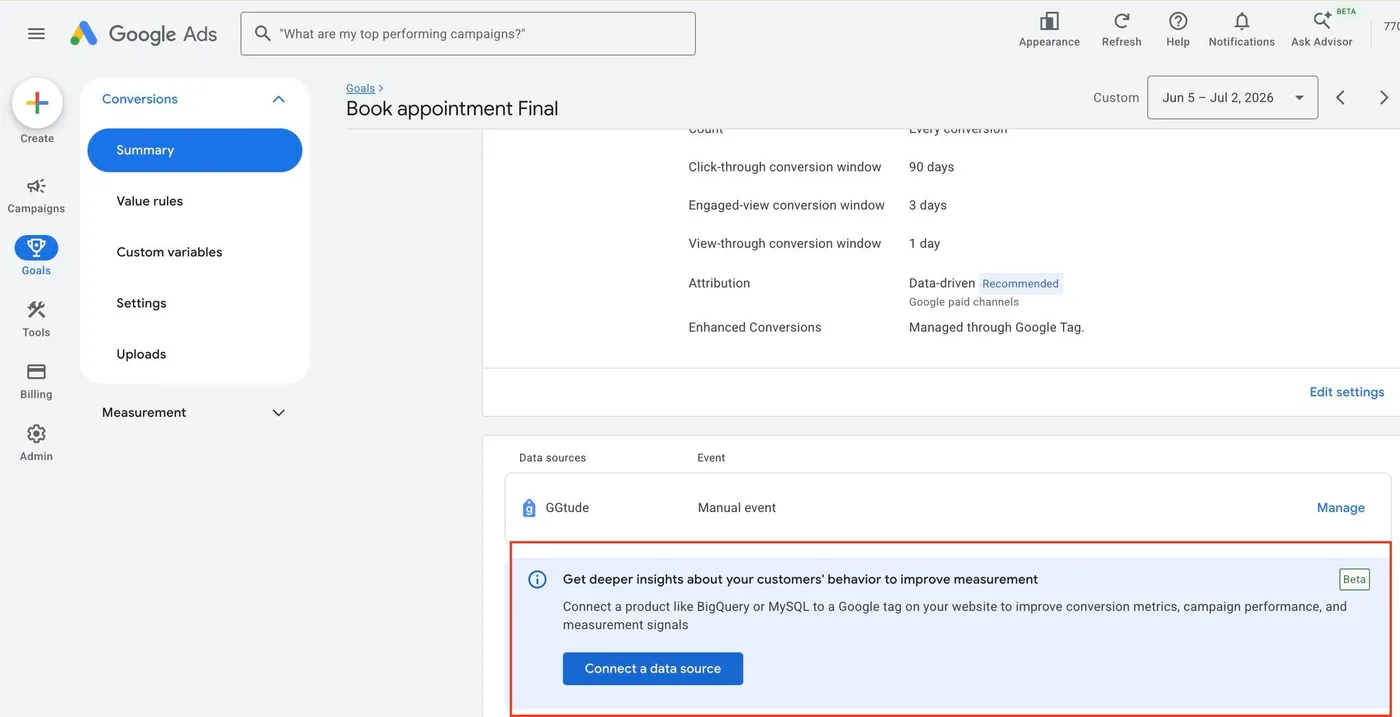Open Ask Advisor beta tool
The image size is (1400, 717).
coord(1322,29)
